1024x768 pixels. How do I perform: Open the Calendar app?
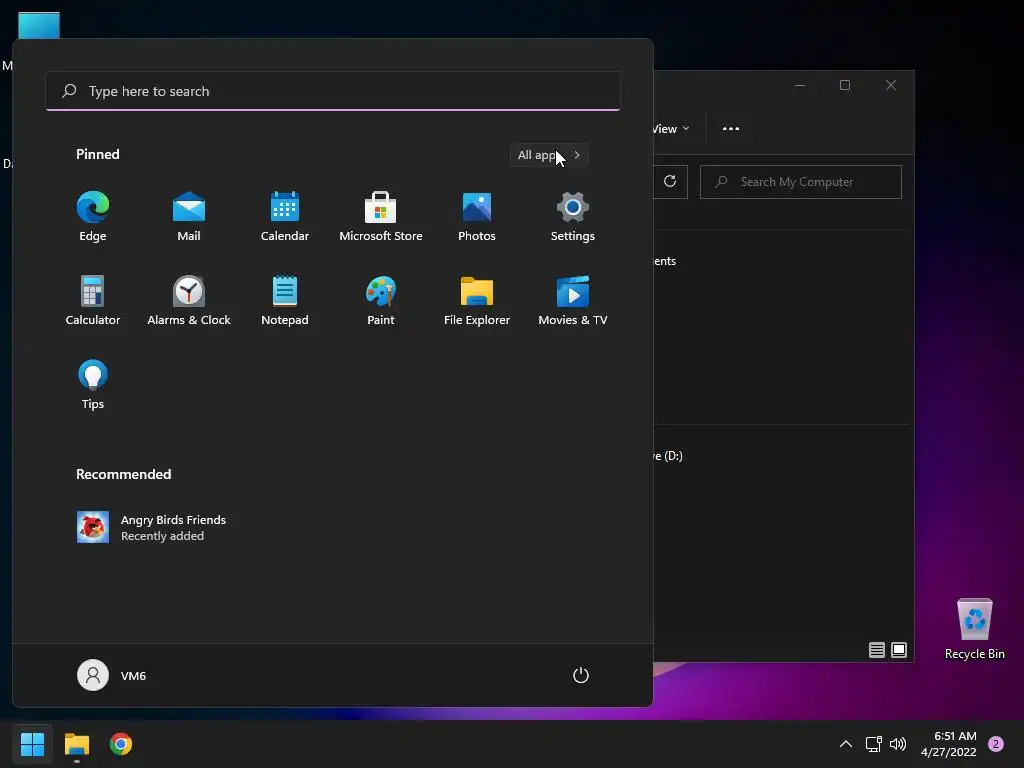285,217
